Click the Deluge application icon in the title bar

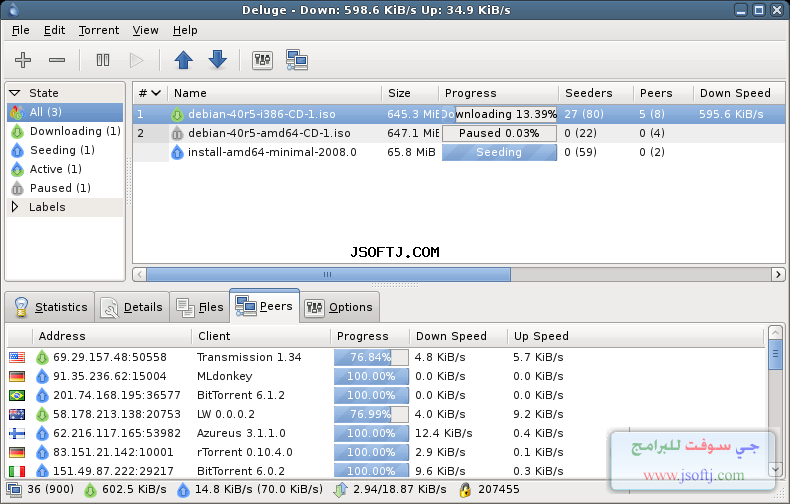click(x=13, y=10)
